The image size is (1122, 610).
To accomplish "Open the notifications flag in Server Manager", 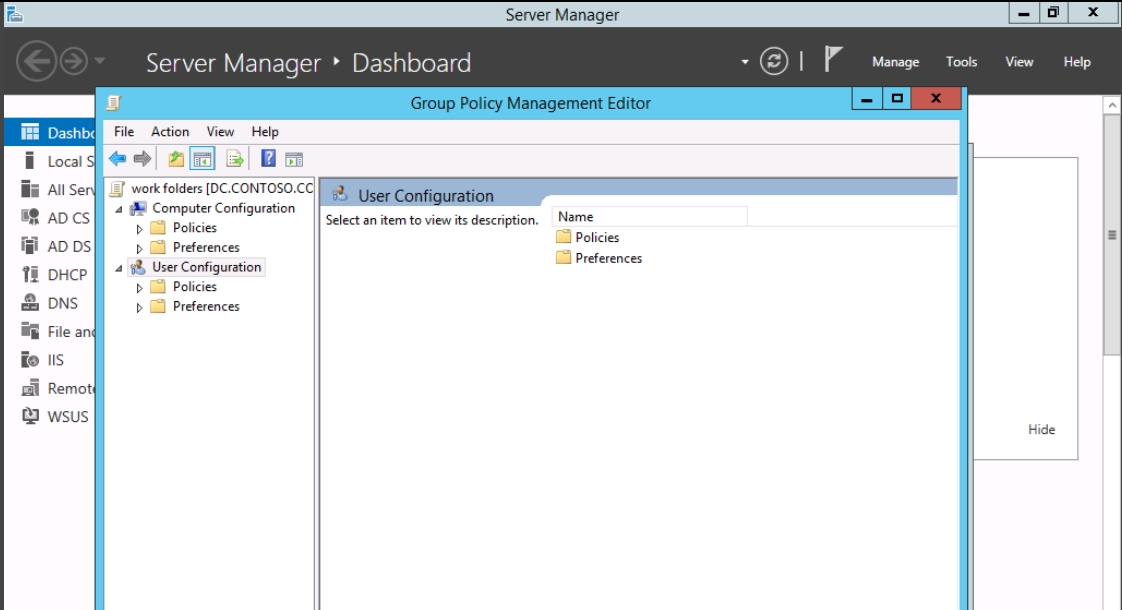I will (x=832, y=61).
